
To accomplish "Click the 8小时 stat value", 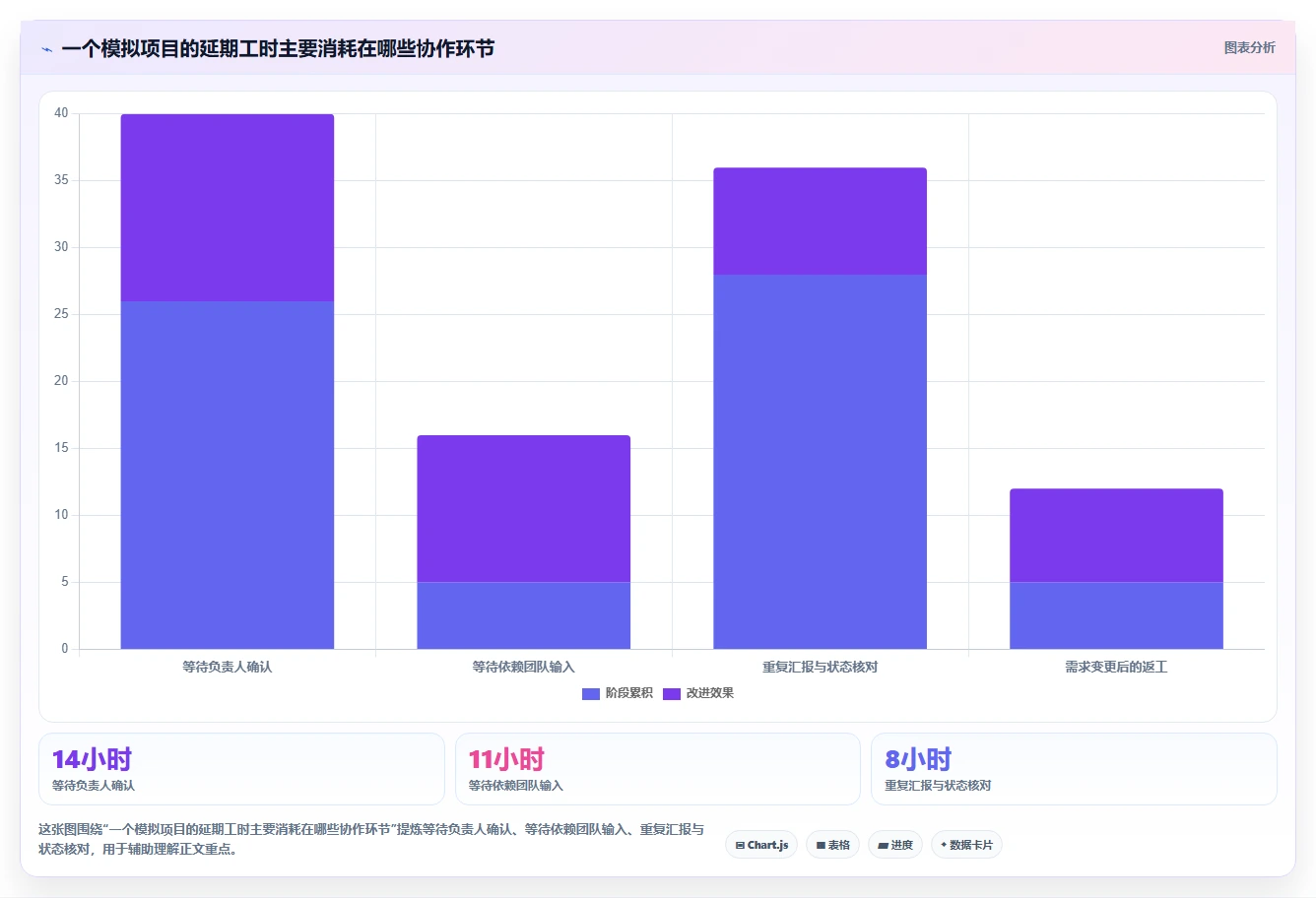I will (x=918, y=759).
